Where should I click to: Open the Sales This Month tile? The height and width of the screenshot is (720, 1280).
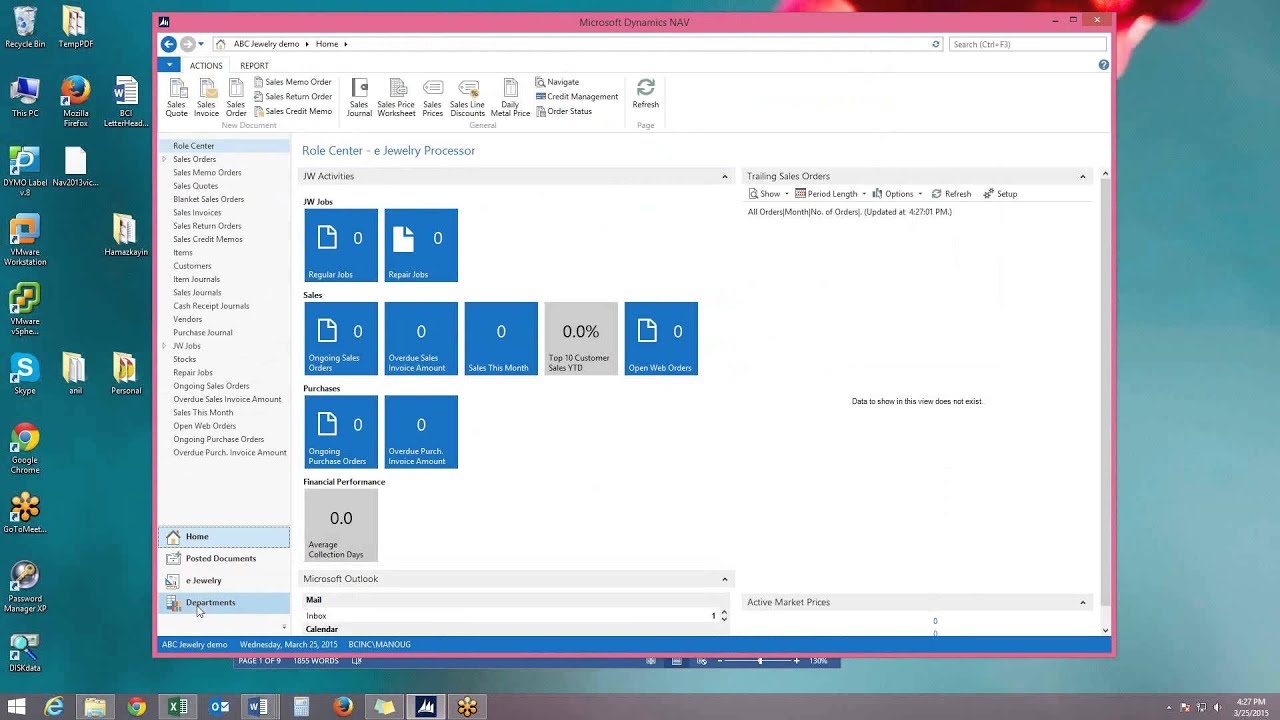[501, 338]
